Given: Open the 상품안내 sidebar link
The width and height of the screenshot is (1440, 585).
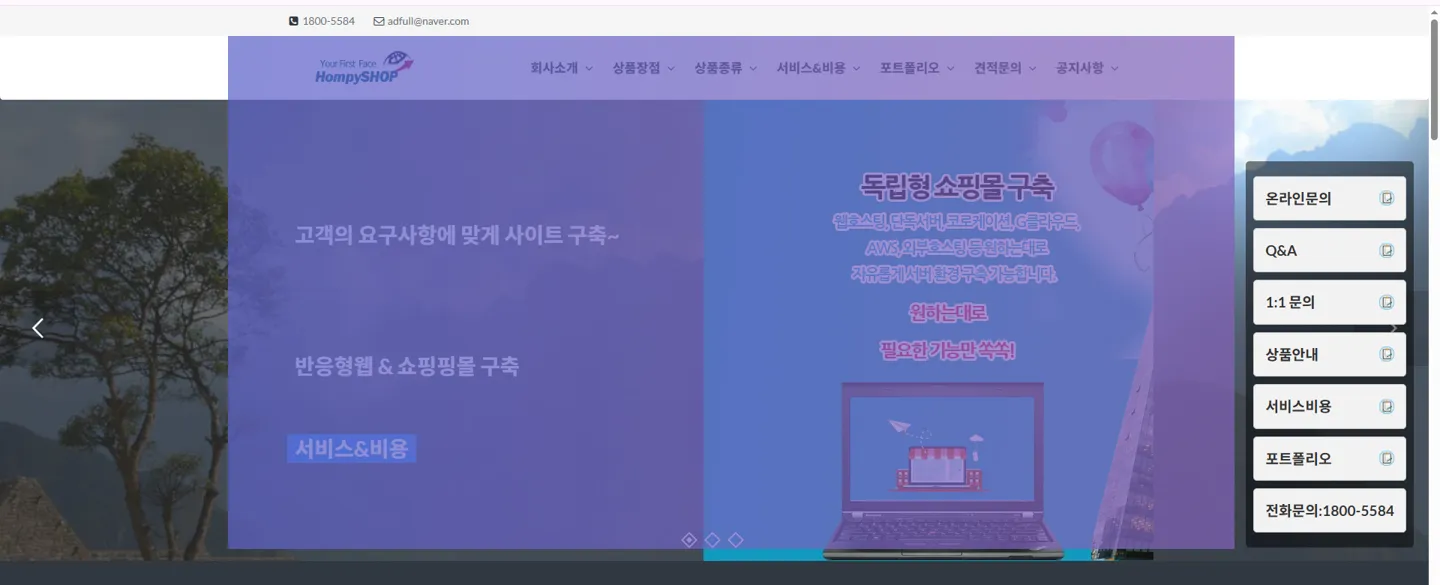Looking at the screenshot, I should (x=1329, y=354).
